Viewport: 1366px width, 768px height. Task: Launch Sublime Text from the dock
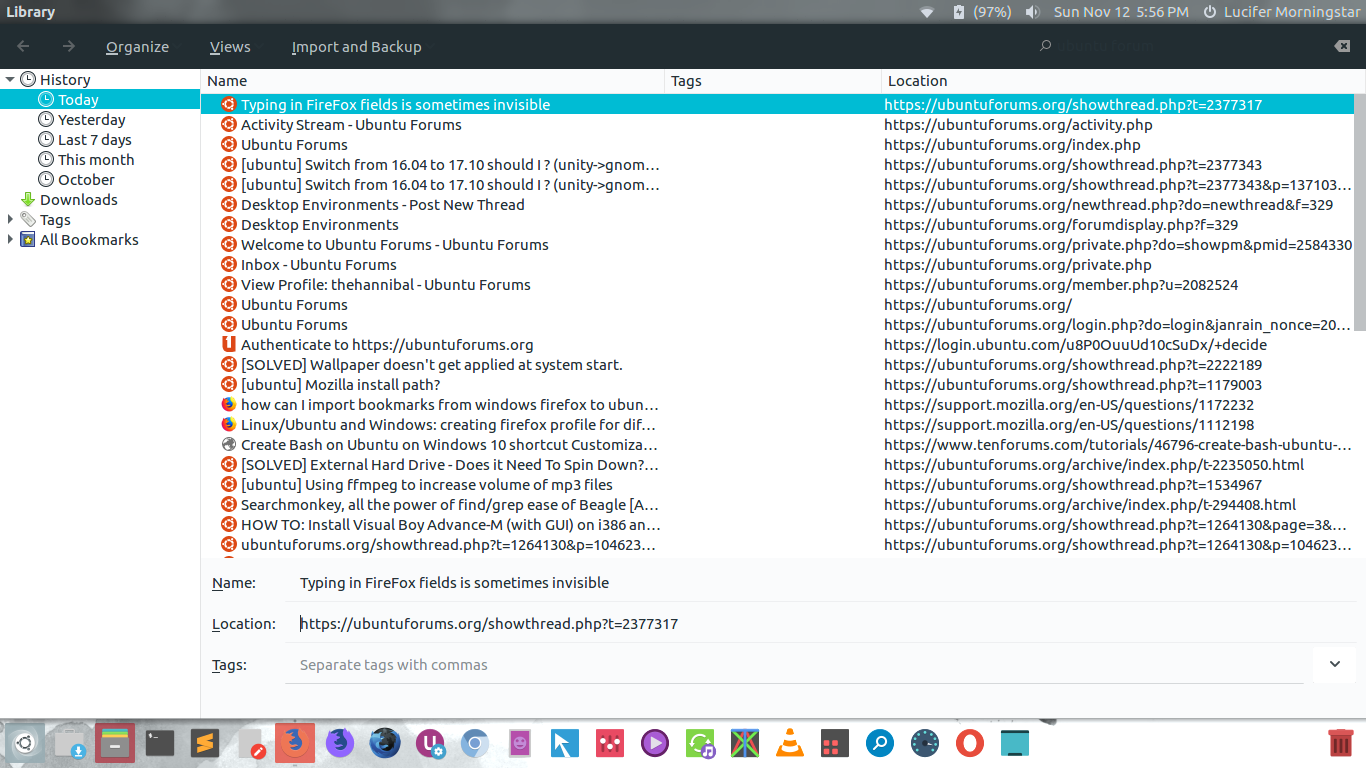pos(205,743)
